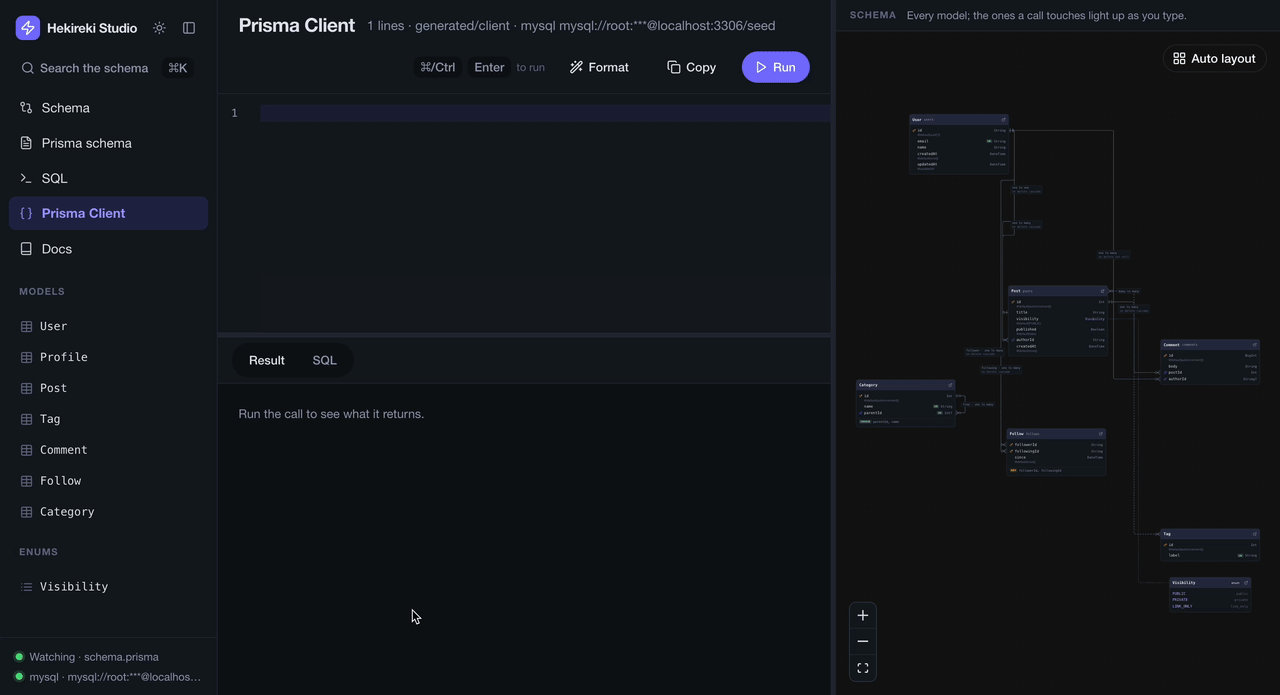Open Comment table's external link icon

click(x=1254, y=345)
